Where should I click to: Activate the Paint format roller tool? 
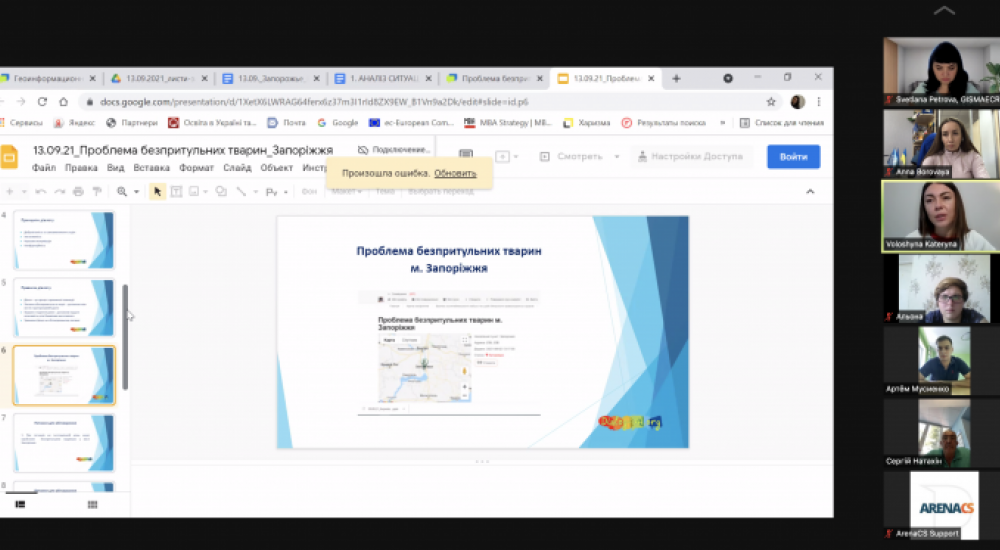tap(97, 191)
